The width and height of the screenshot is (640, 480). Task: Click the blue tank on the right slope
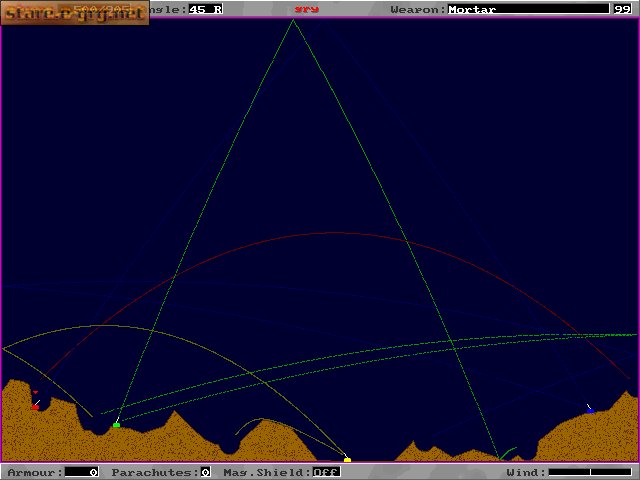click(591, 411)
